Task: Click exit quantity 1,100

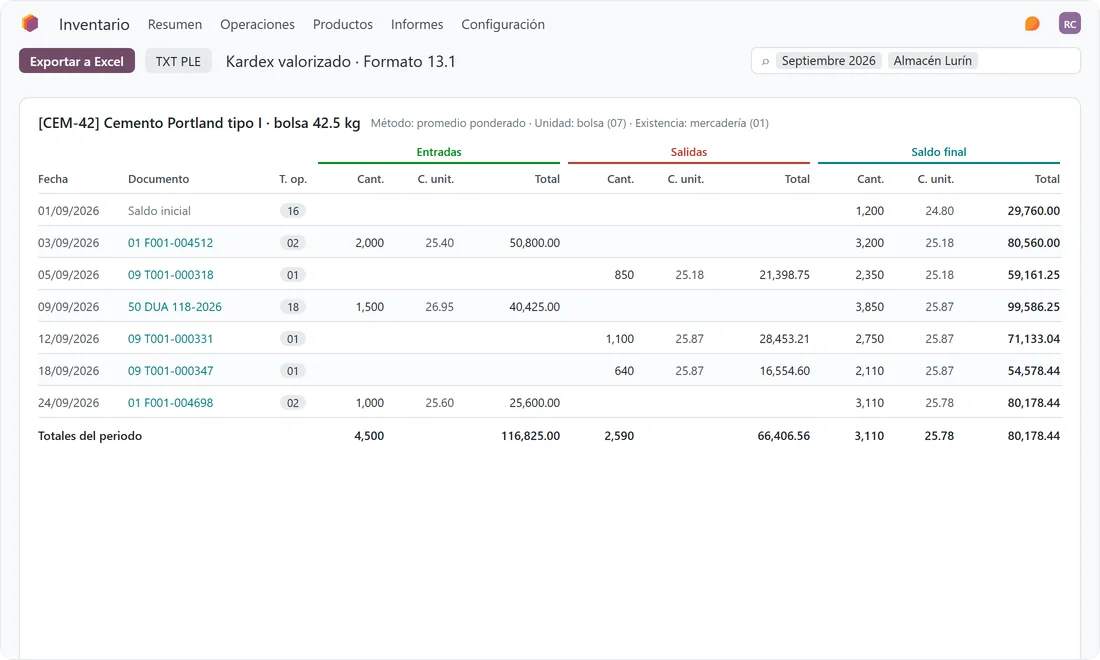Action: coord(619,339)
